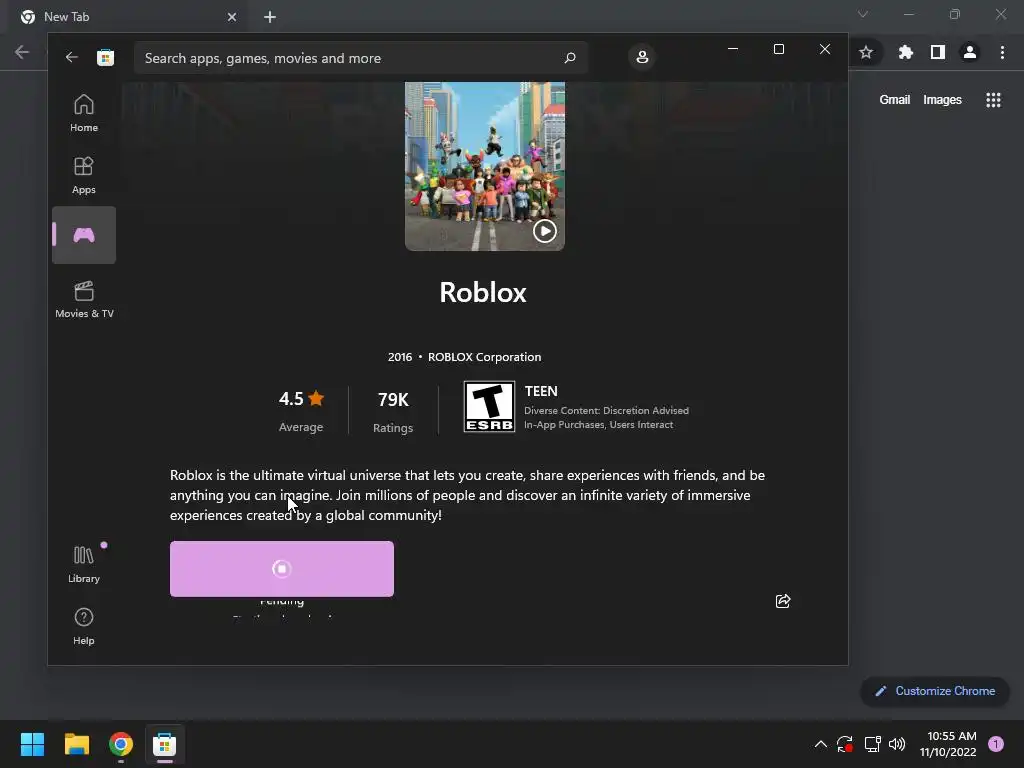Screen dimensions: 1024x768
Task: Bookmark page with Chrome star icon
Action: point(866,52)
